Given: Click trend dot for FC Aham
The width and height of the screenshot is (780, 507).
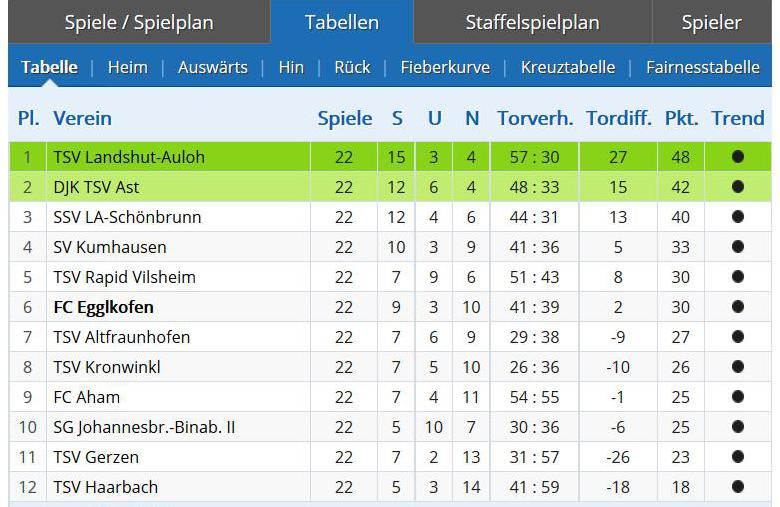Looking at the screenshot, I should (x=738, y=397).
